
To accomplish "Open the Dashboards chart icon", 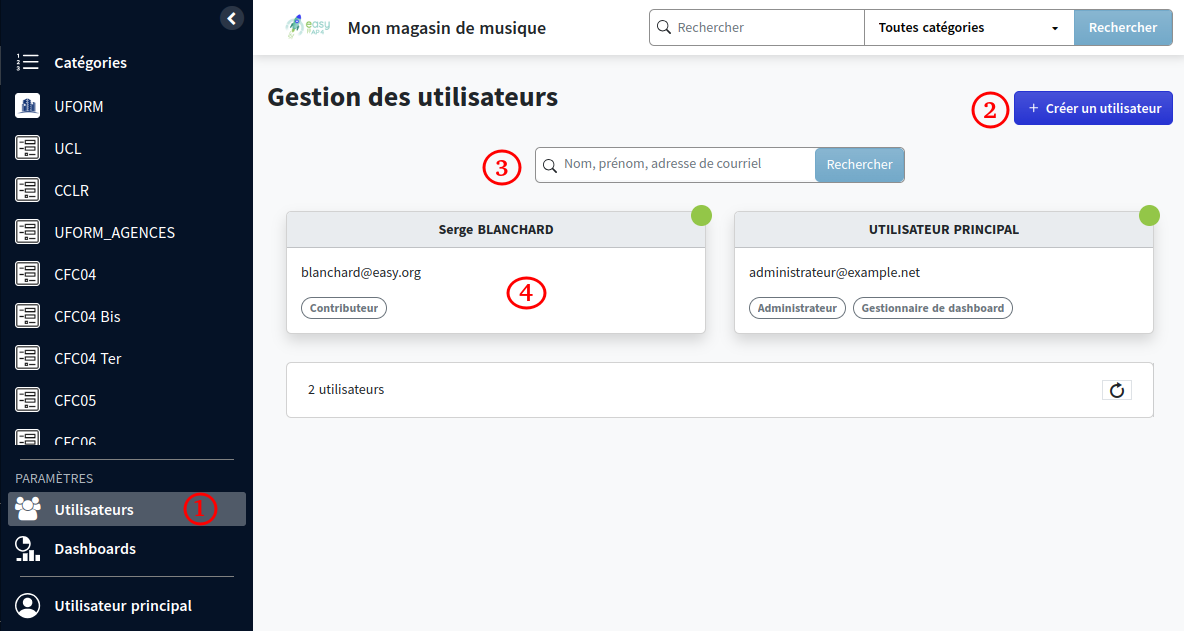I will (27, 548).
